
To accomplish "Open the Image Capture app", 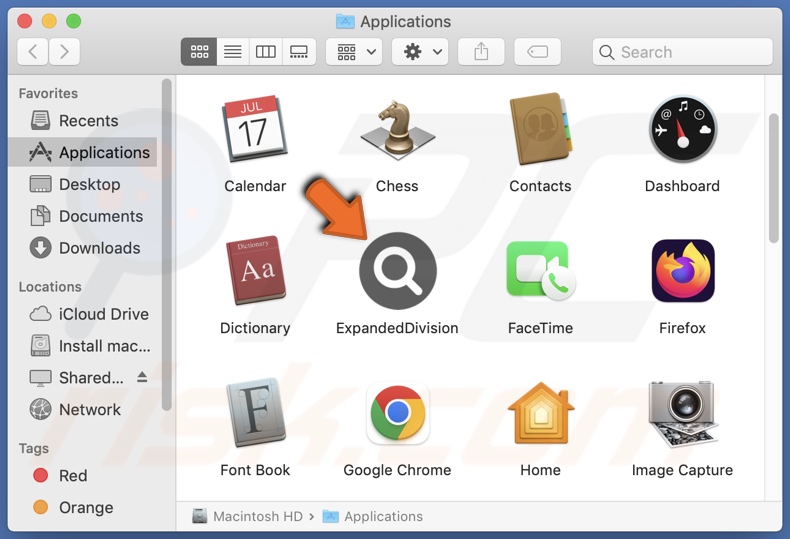I will tap(683, 413).
